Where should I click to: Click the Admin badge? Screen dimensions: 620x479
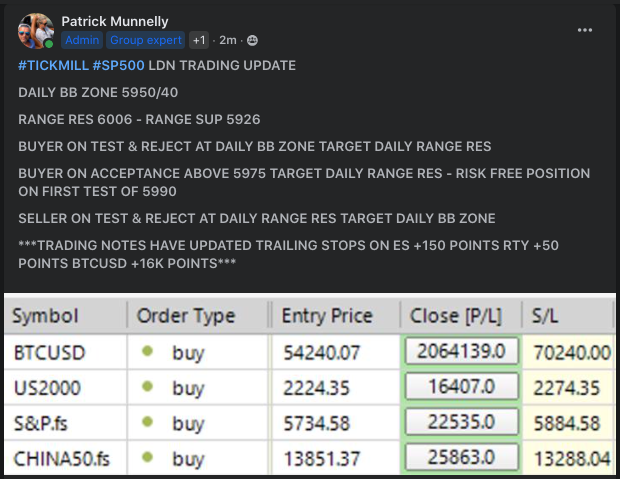pyautogui.click(x=82, y=40)
